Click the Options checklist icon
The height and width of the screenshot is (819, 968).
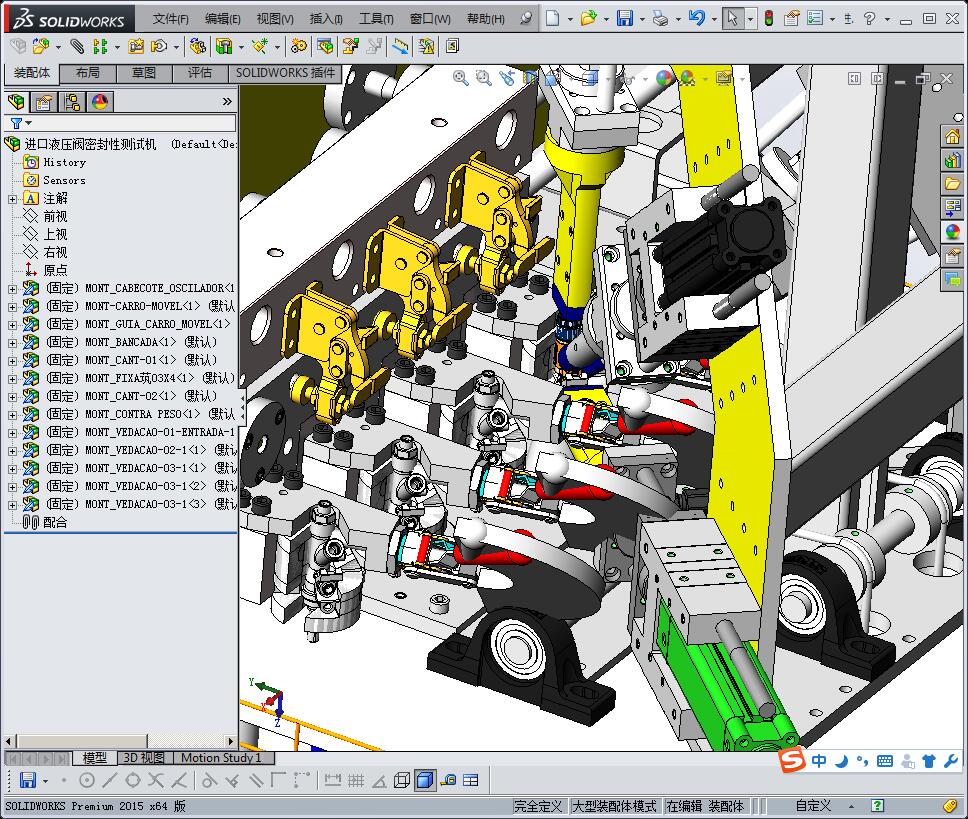click(815, 18)
